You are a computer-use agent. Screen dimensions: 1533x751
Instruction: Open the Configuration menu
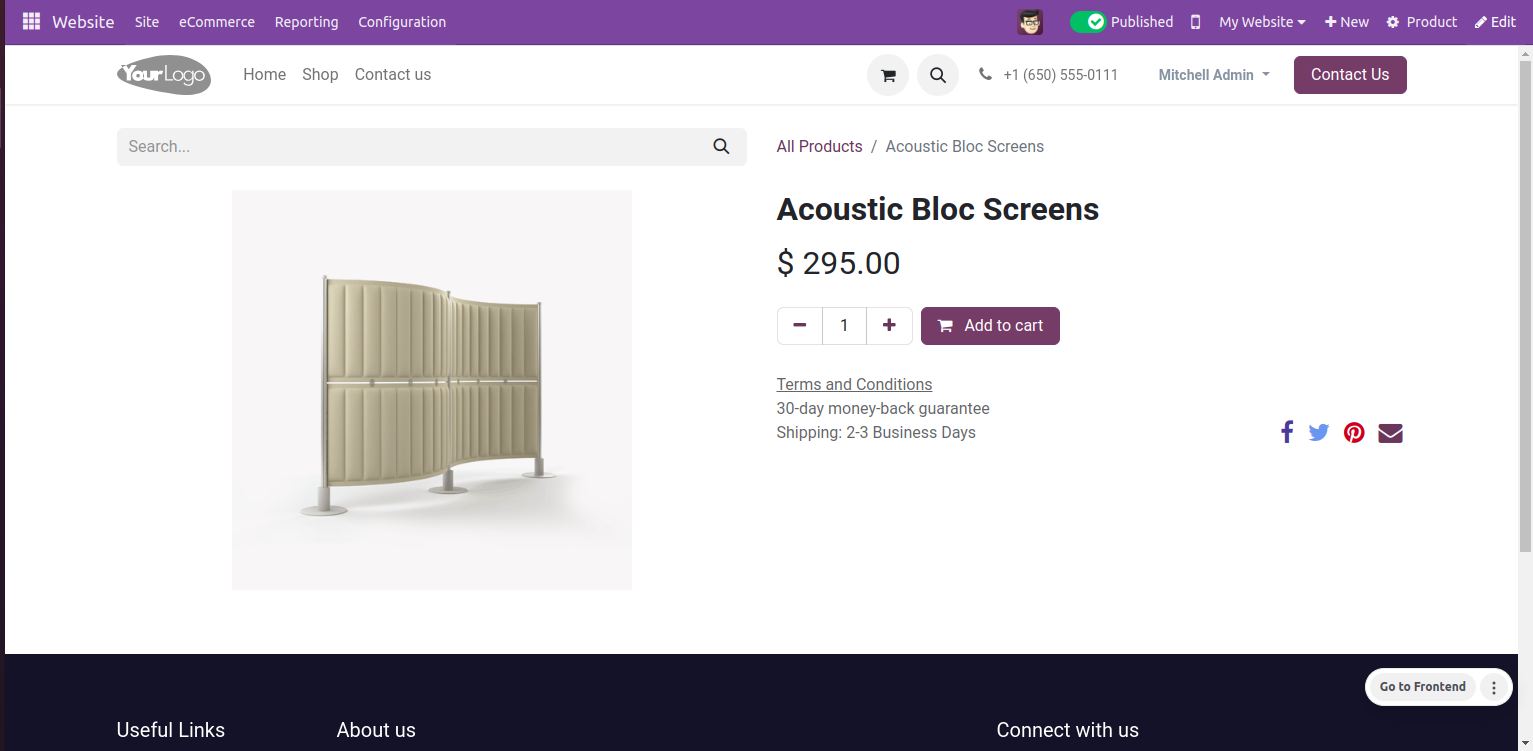[x=402, y=22]
